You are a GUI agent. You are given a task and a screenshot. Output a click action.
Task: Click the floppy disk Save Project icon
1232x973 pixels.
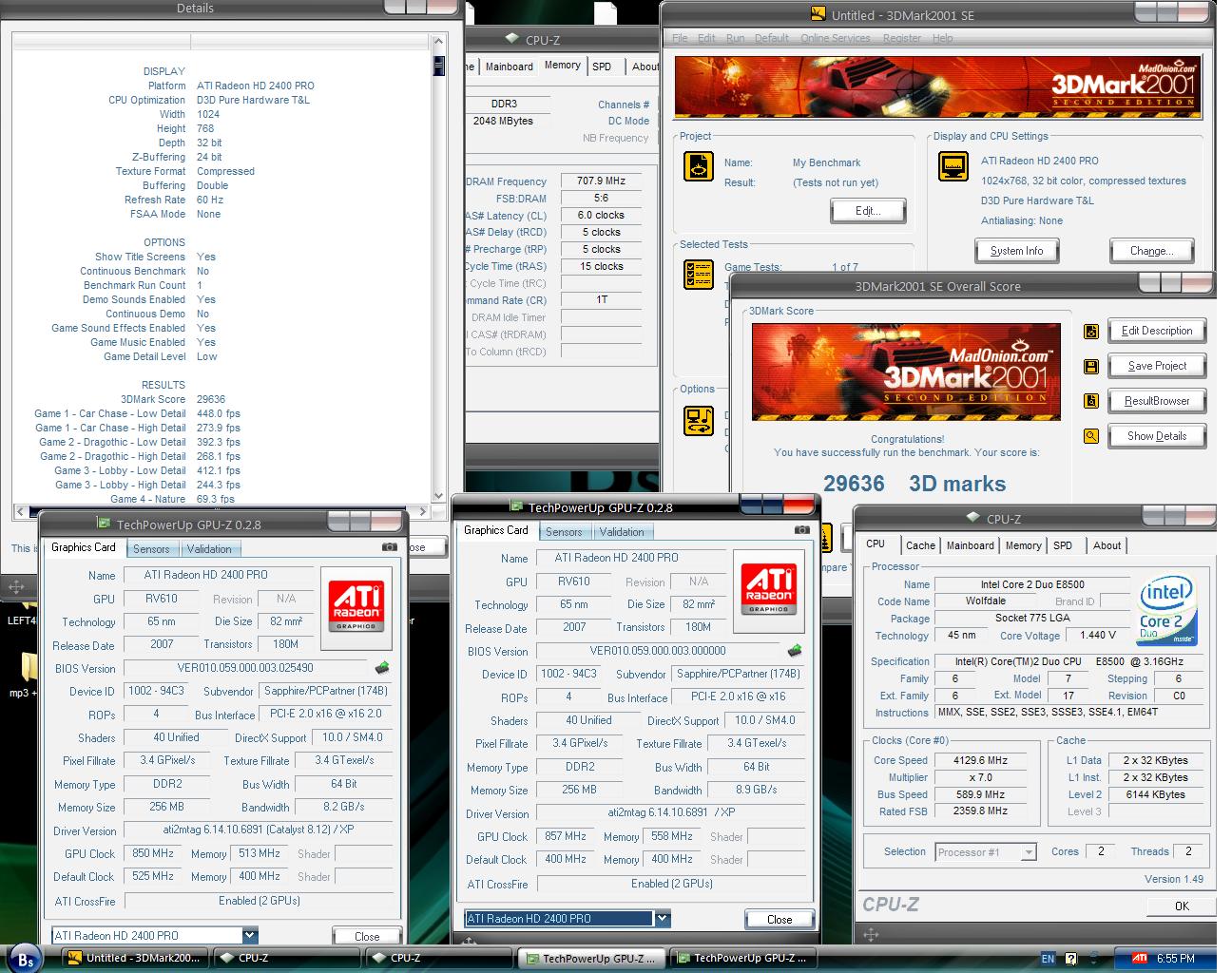click(x=1091, y=366)
